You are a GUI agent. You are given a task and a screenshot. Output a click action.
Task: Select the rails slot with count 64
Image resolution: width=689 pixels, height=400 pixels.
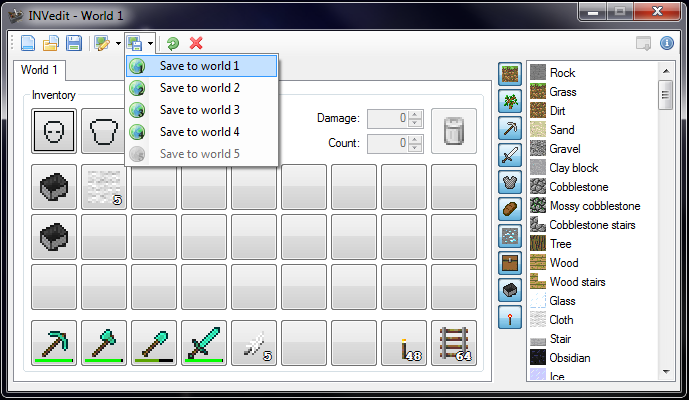point(454,343)
